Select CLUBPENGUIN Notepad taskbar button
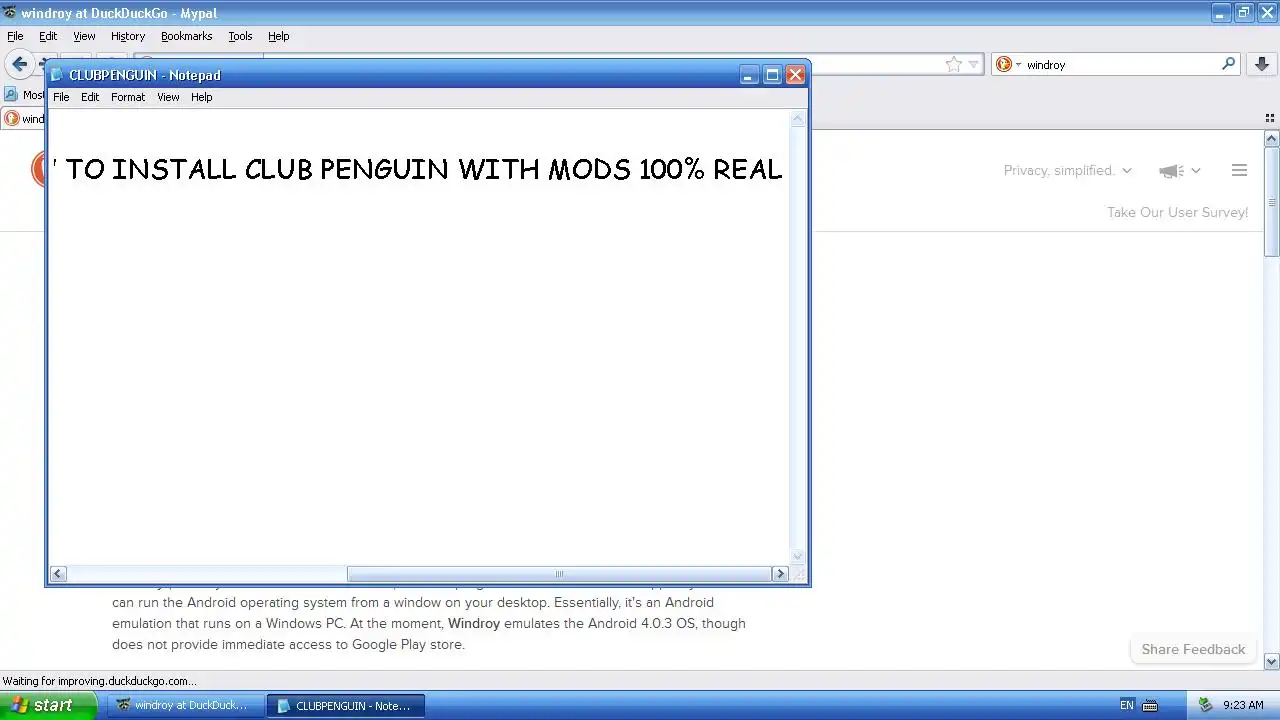This screenshot has width=1280, height=720. pyautogui.click(x=345, y=705)
